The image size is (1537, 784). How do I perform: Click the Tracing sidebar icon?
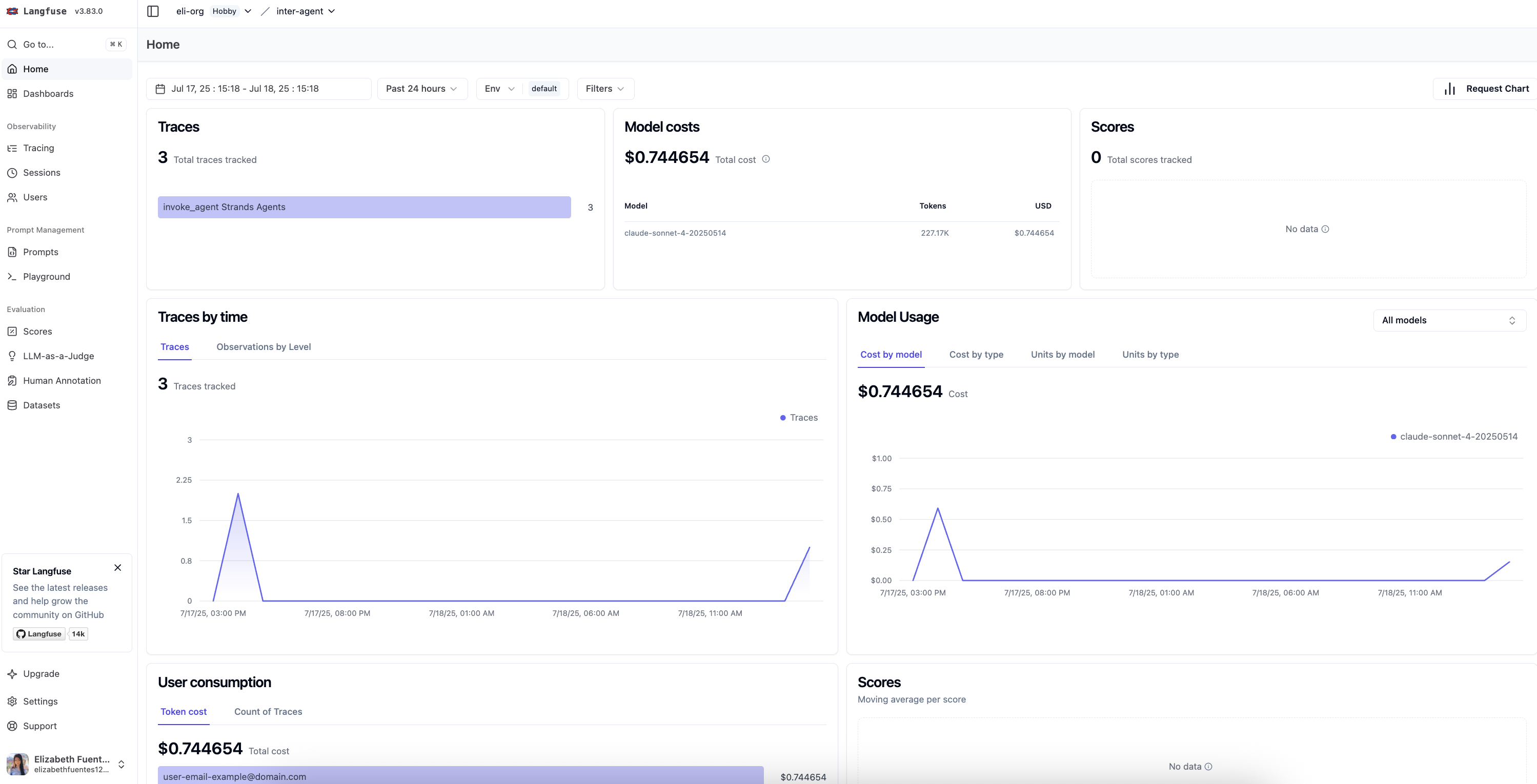[x=12, y=148]
